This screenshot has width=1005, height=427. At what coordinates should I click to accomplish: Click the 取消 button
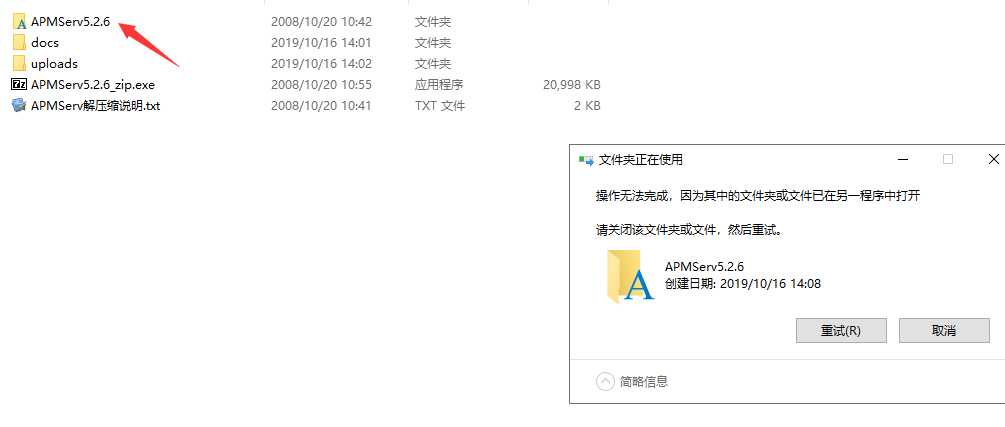[x=944, y=331]
